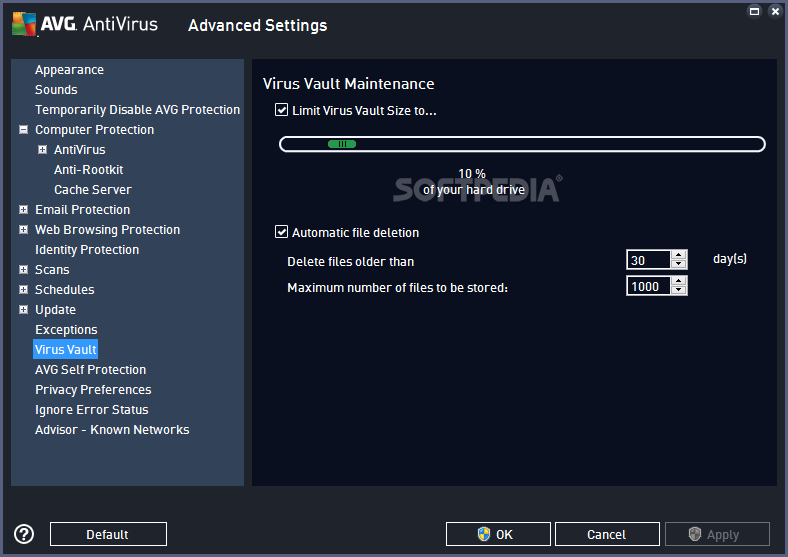Open the help question mark icon
Viewport: 788px width, 557px height.
pos(24,534)
